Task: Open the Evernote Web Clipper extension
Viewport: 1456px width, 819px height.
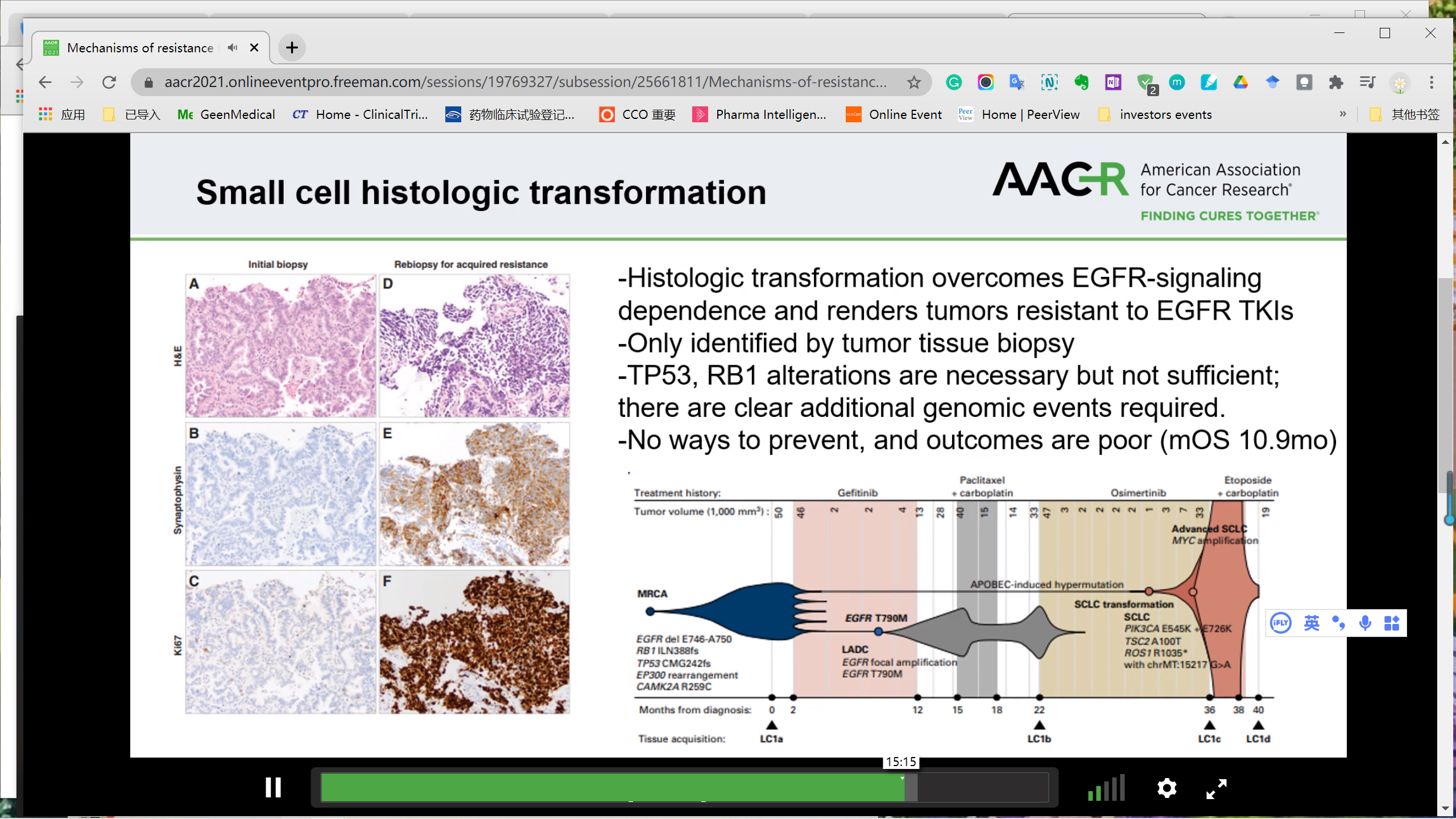Action: pyautogui.click(x=1081, y=82)
